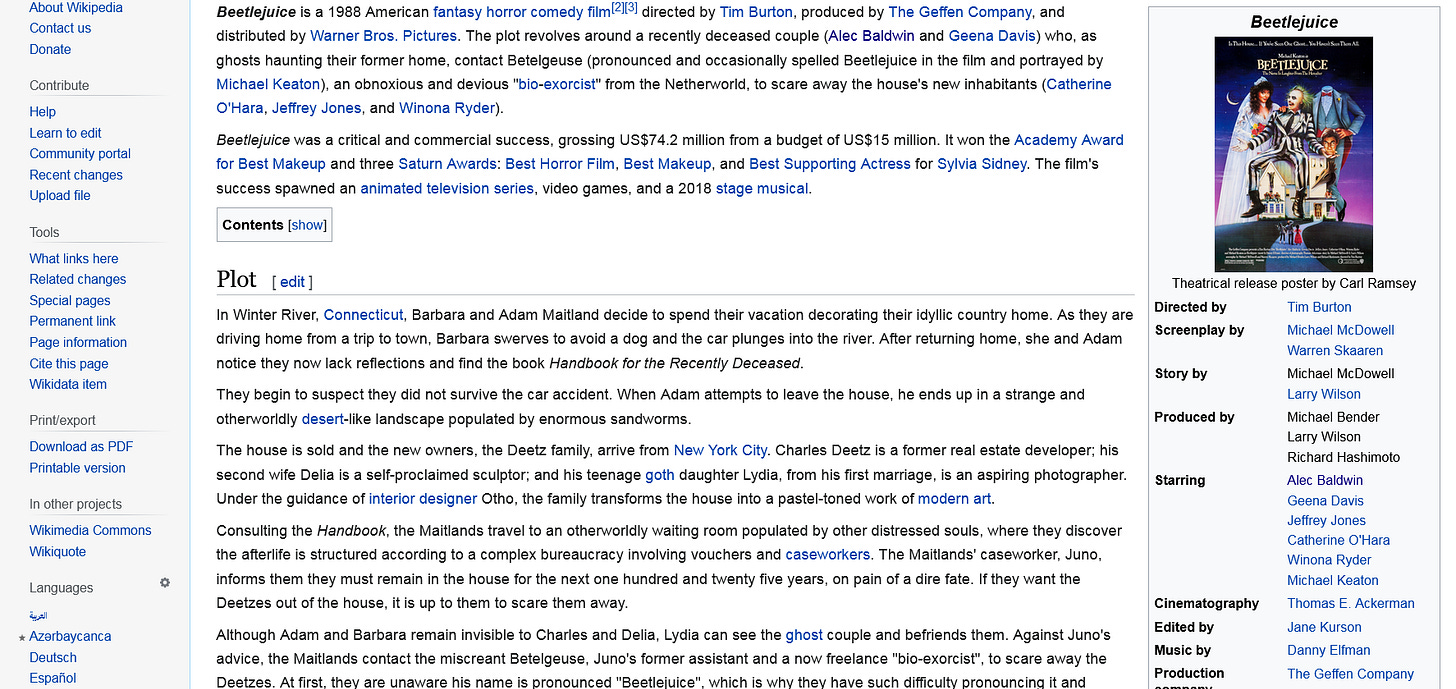Open Best Supporting Actress link
The width and height of the screenshot is (1456, 689).
[x=830, y=165]
